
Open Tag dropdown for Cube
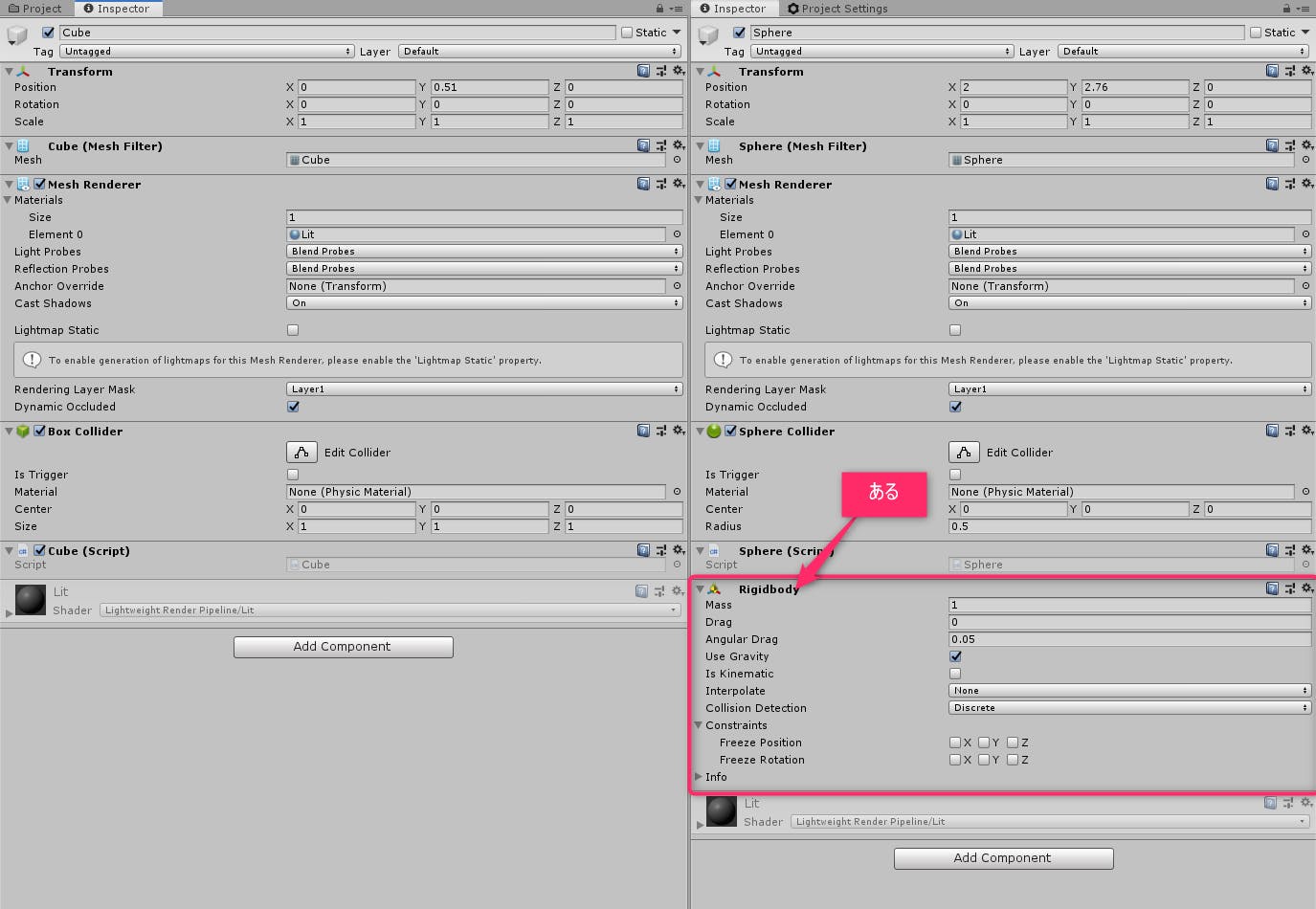(x=207, y=52)
